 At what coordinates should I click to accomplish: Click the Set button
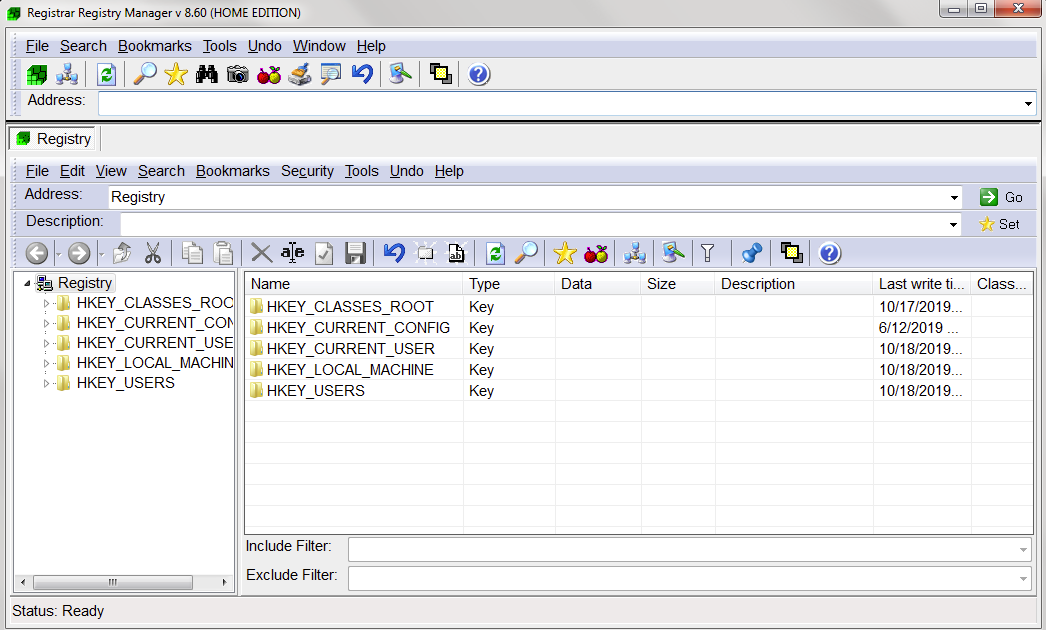(999, 224)
